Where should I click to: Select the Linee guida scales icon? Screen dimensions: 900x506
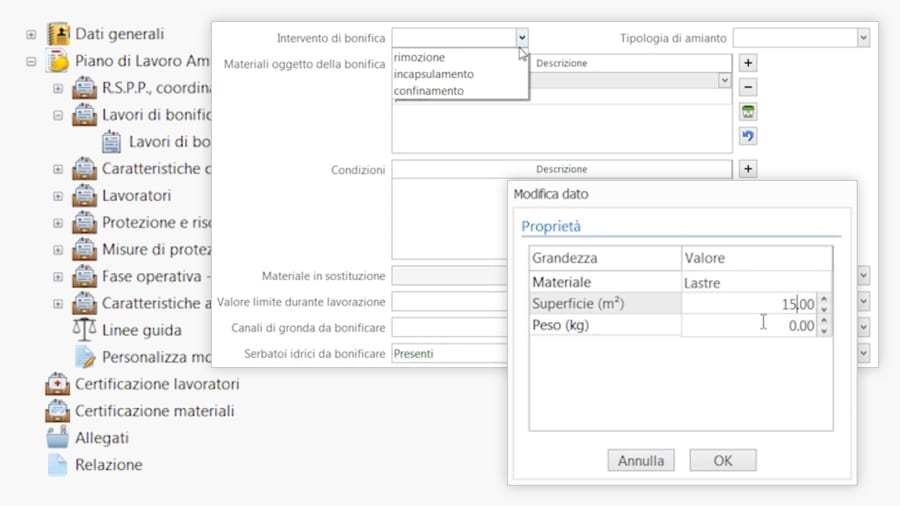pyautogui.click(x=85, y=330)
